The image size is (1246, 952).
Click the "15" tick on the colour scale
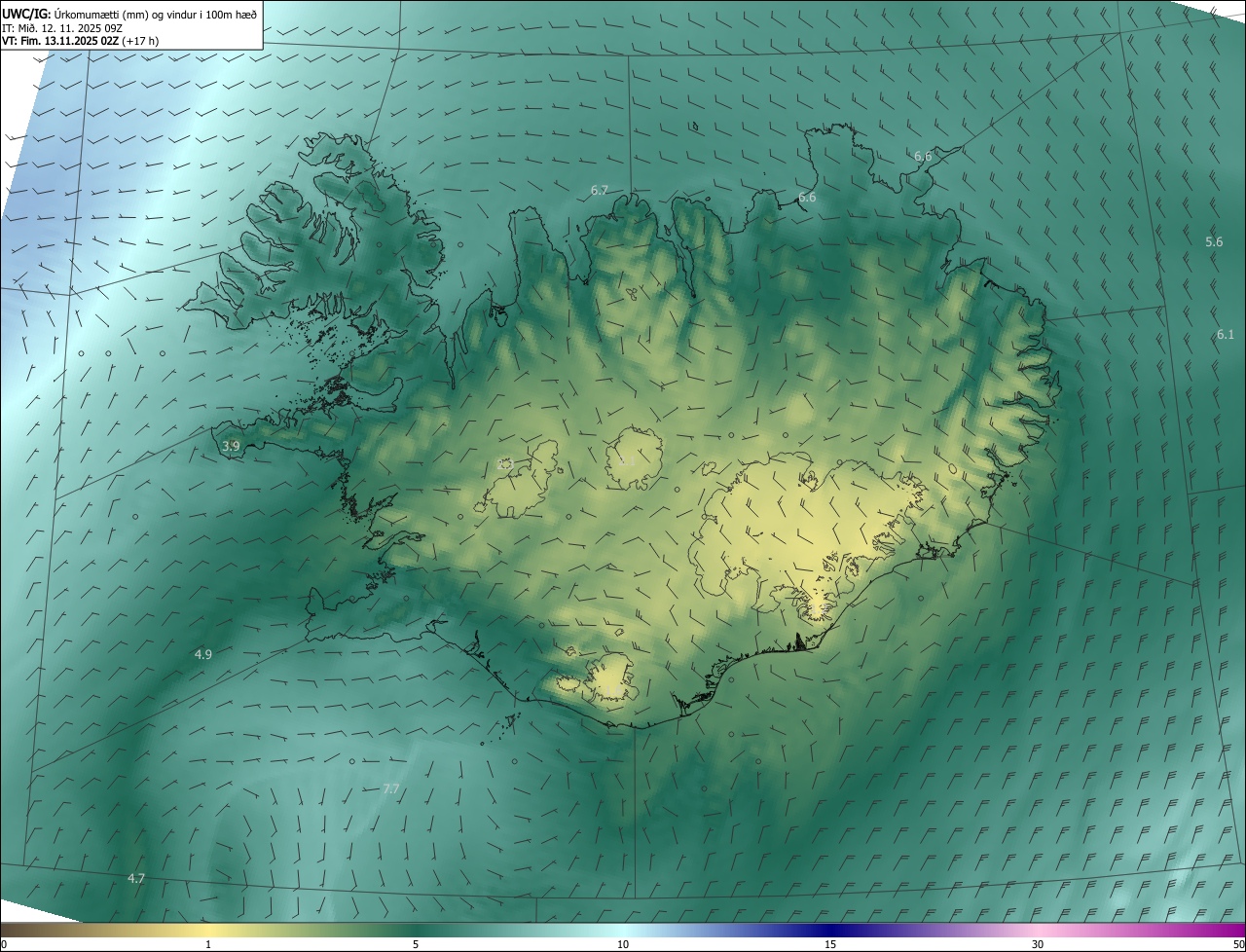coord(830,945)
